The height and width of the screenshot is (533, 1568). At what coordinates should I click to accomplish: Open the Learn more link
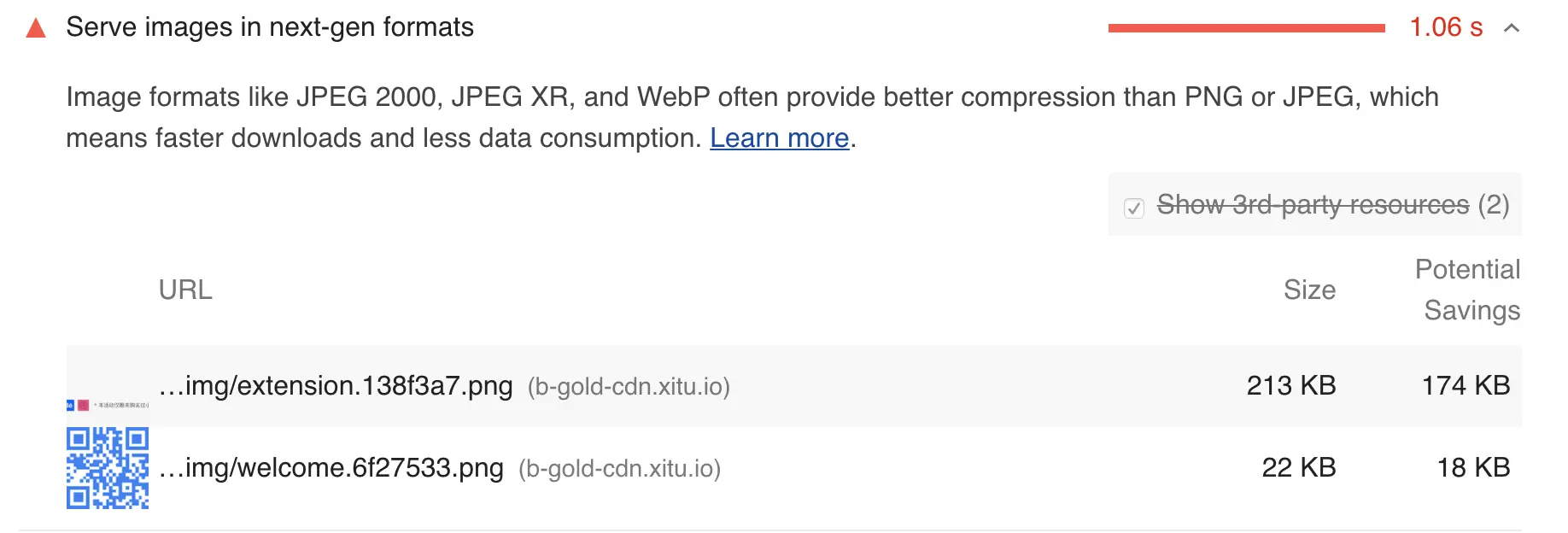(x=779, y=138)
